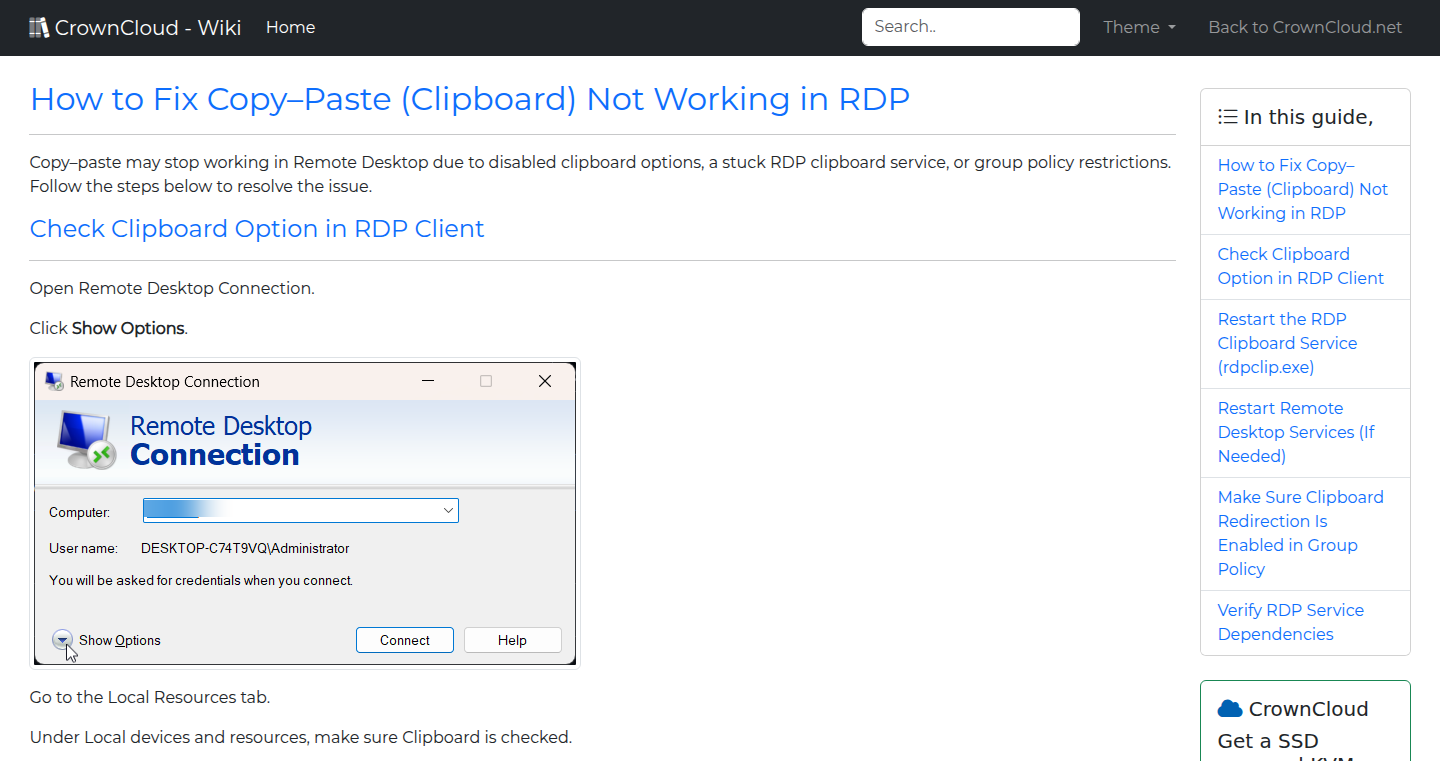
Task: Click the Connect button in the dialog
Action: point(404,639)
